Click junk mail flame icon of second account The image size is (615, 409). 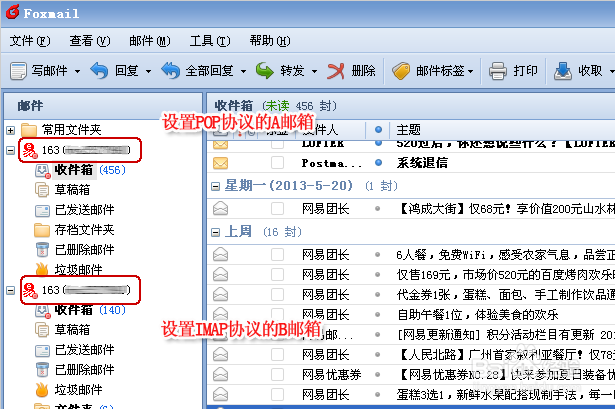42,390
